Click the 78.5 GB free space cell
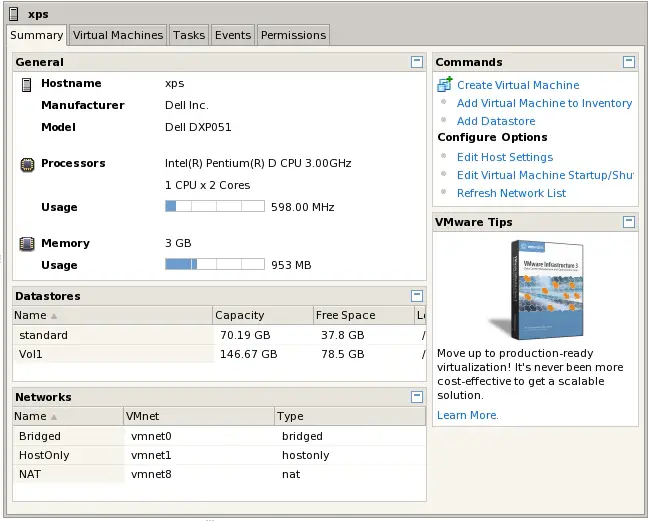Image resolution: width=649 pixels, height=521 pixels. pyautogui.click(x=343, y=354)
